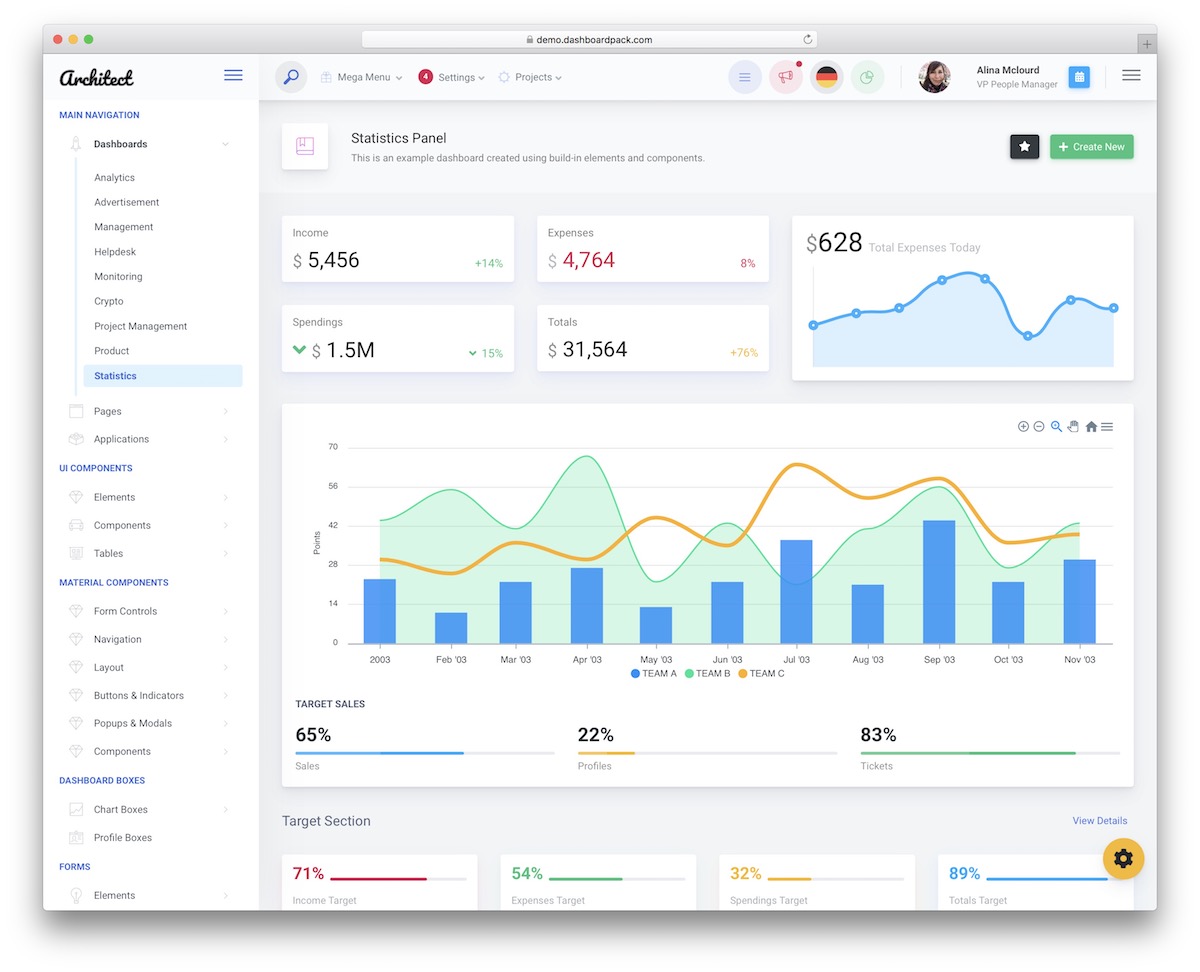Switch to the Analytics dashboard in sidebar
The height and width of the screenshot is (972, 1200).
coord(113,177)
